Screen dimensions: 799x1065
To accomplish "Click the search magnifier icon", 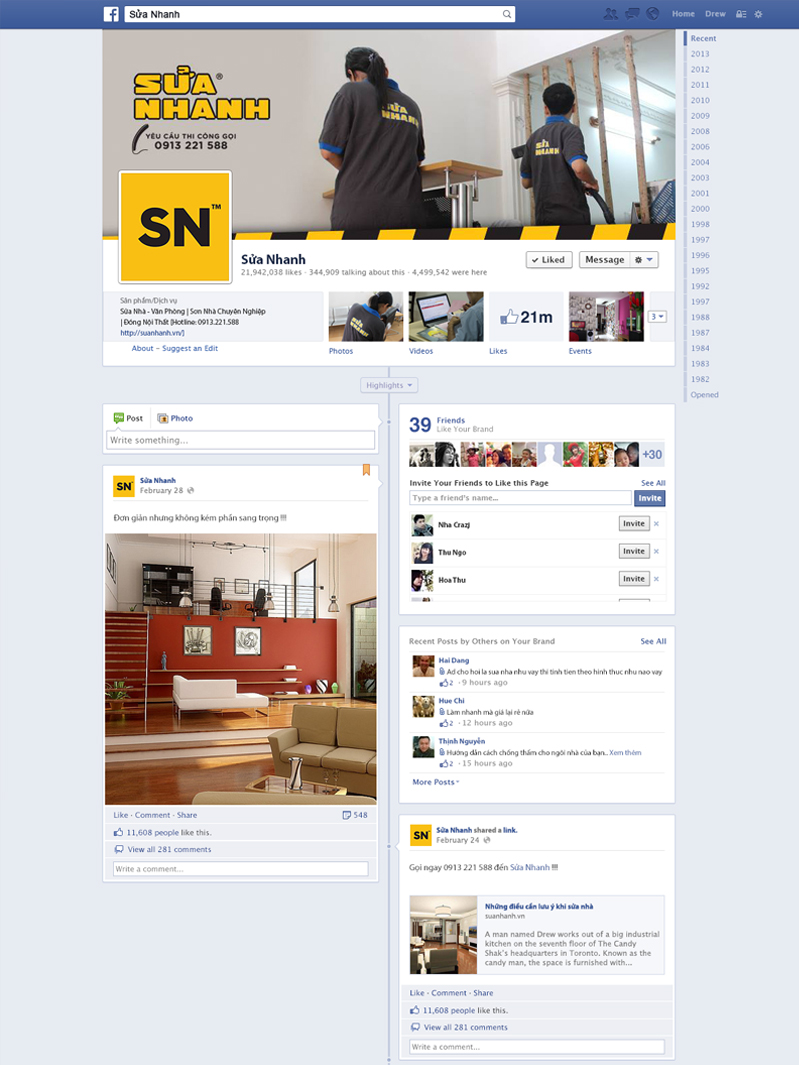I will (x=507, y=14).
